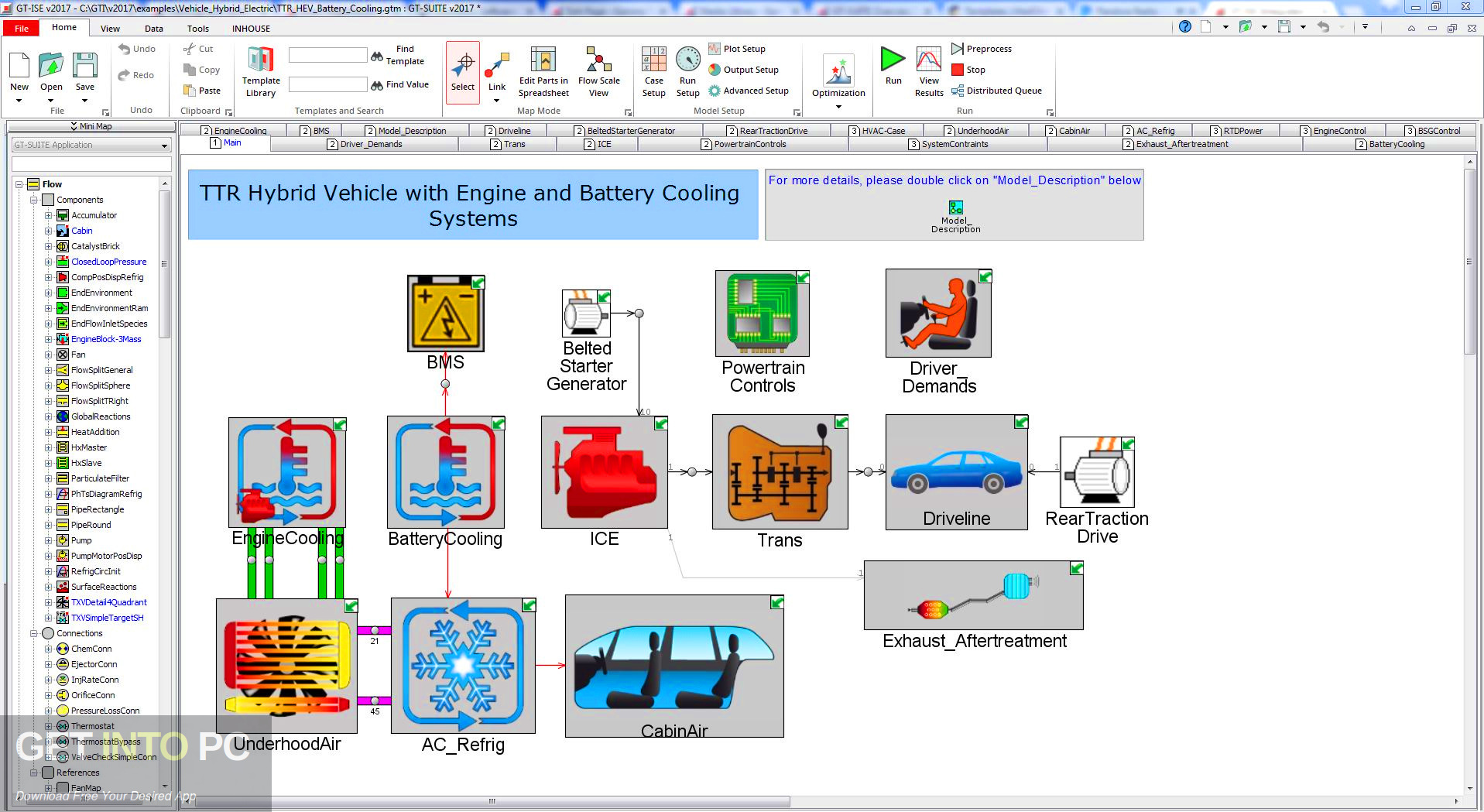Open Distributed Queue
1484x812 pixels.
click(x=996, y=91)
